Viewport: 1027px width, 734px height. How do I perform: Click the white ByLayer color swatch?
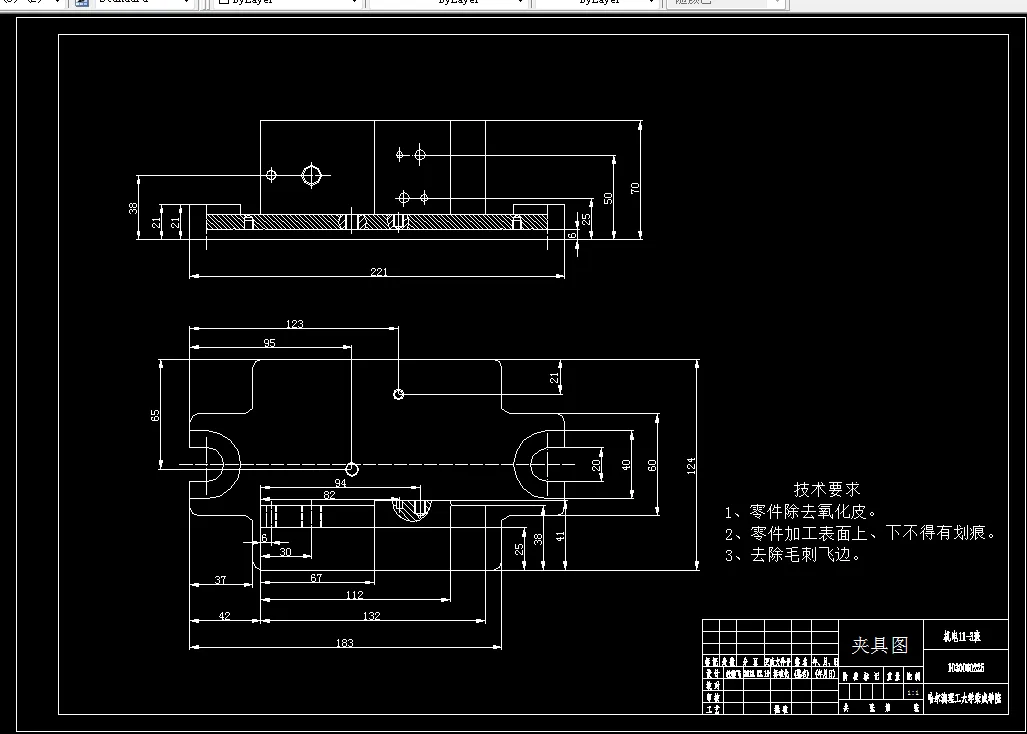pos(222,3)
